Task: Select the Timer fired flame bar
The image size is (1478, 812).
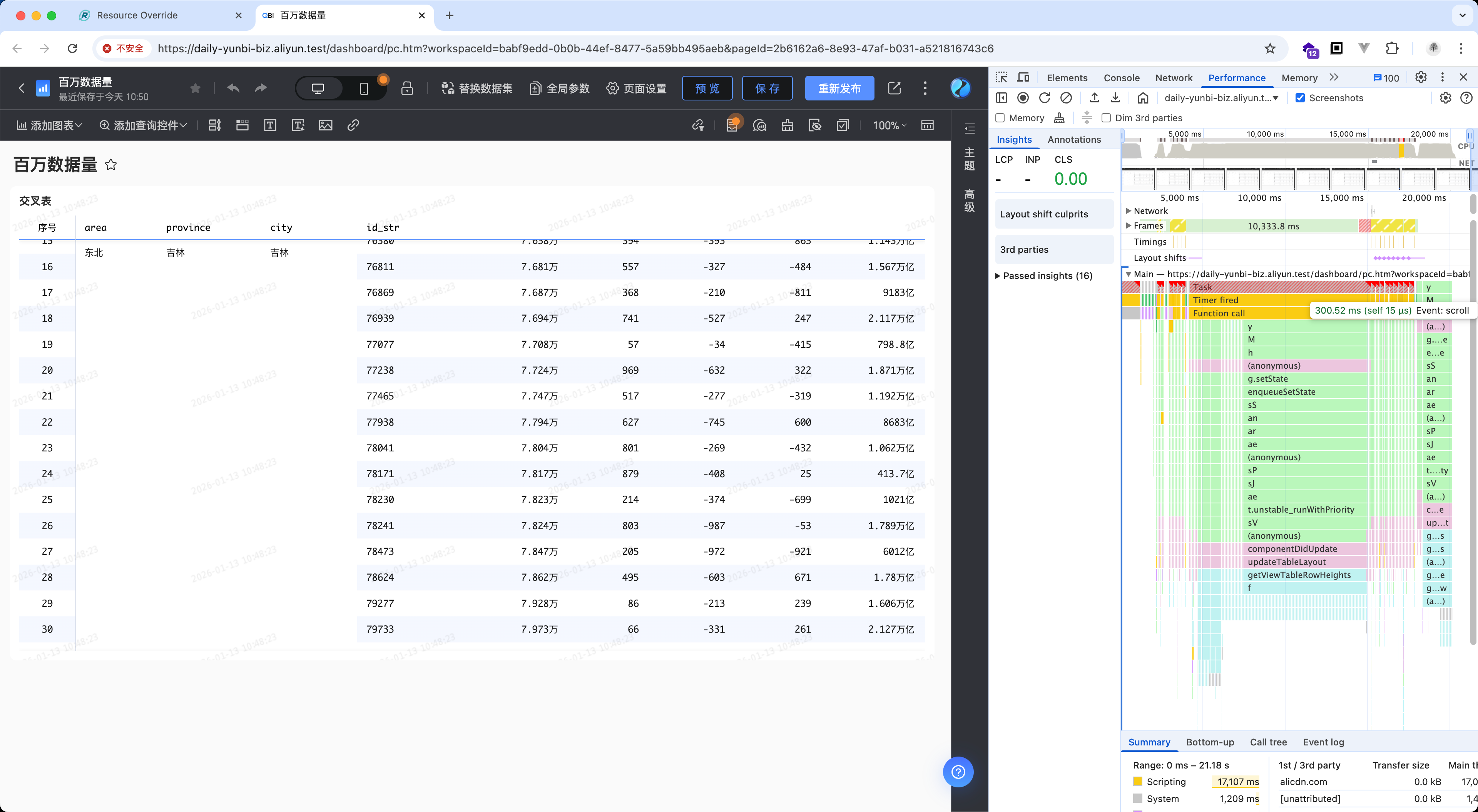Action: coord(1215,300)
